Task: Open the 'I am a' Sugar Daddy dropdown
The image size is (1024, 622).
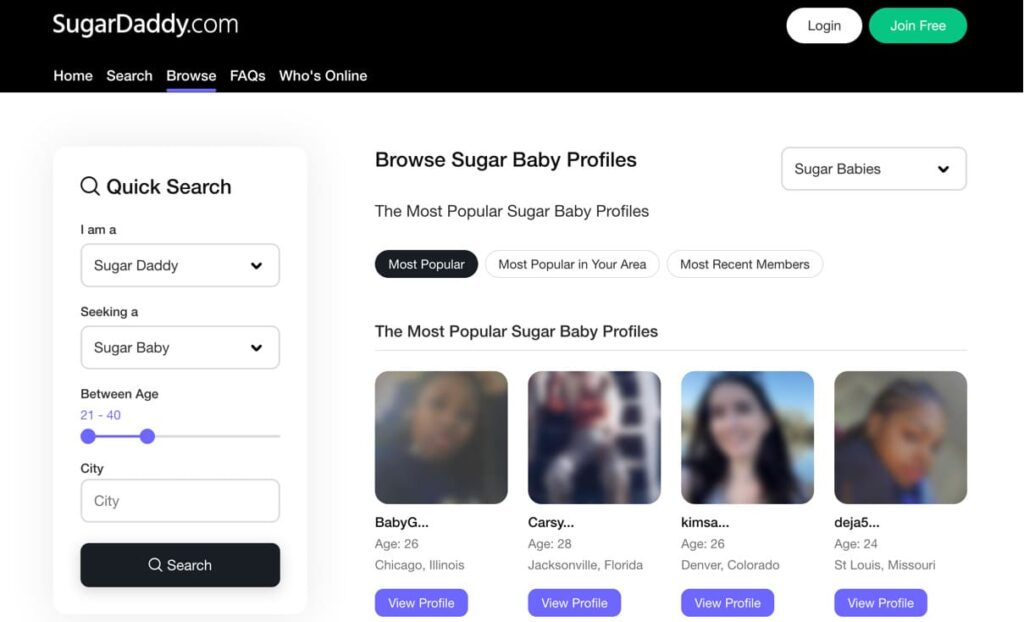Action: (179, 265)
